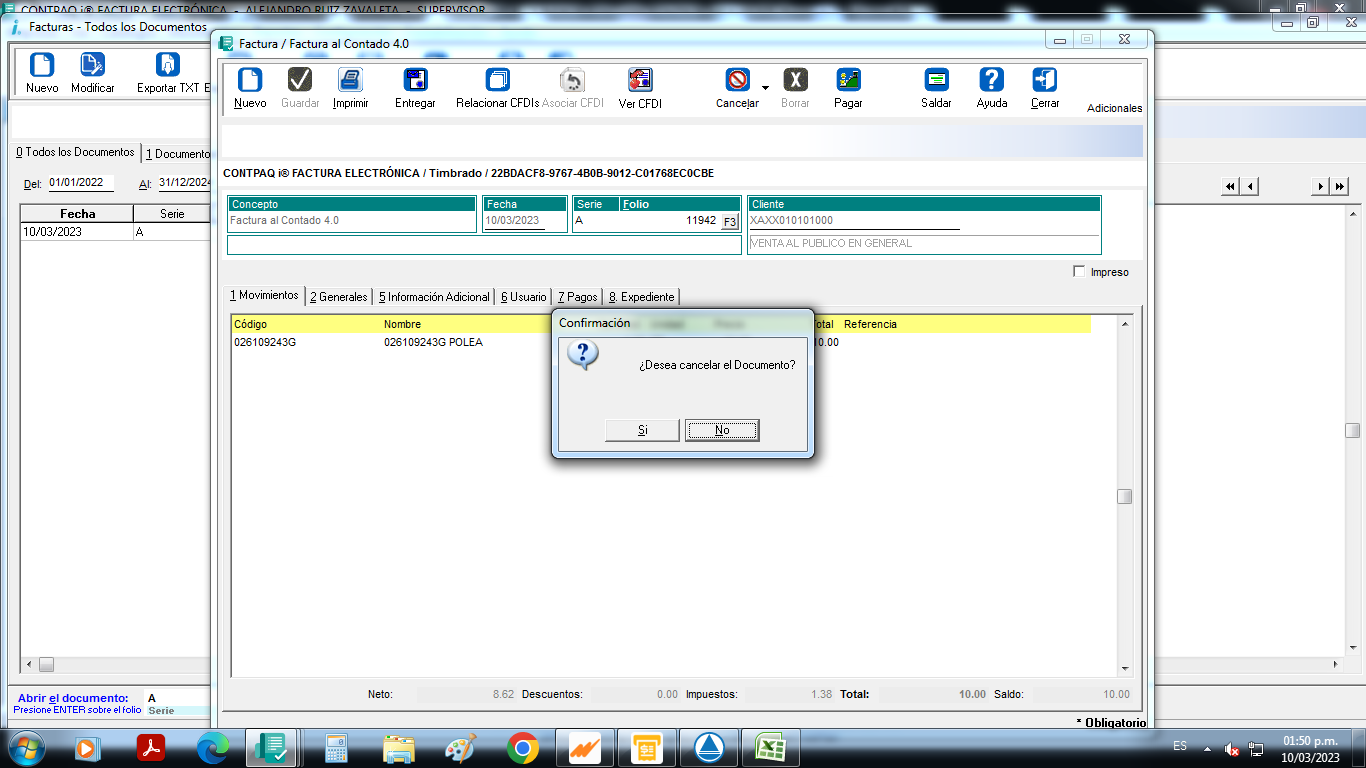
Task: Click the Entregar toolbar icon
Action: point(415,80)
